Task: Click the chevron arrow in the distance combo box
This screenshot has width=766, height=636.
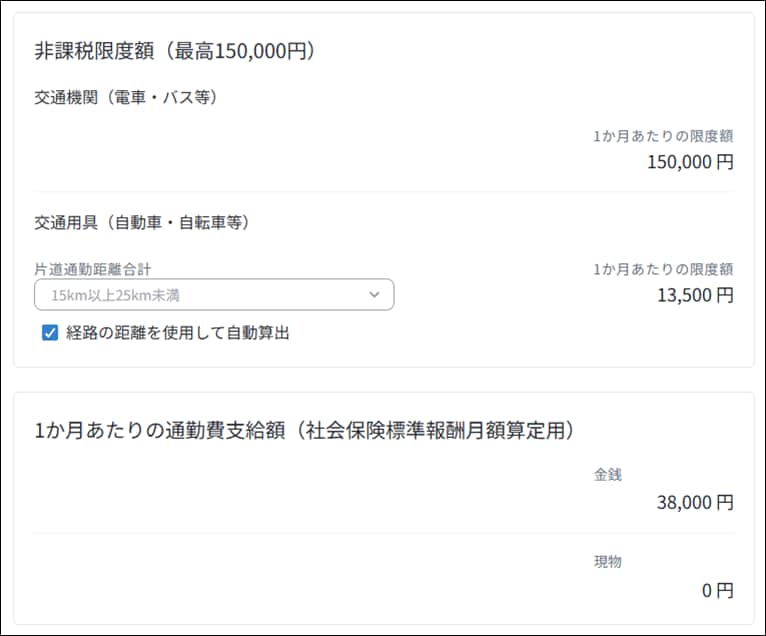Action: (x=374, y=294)
